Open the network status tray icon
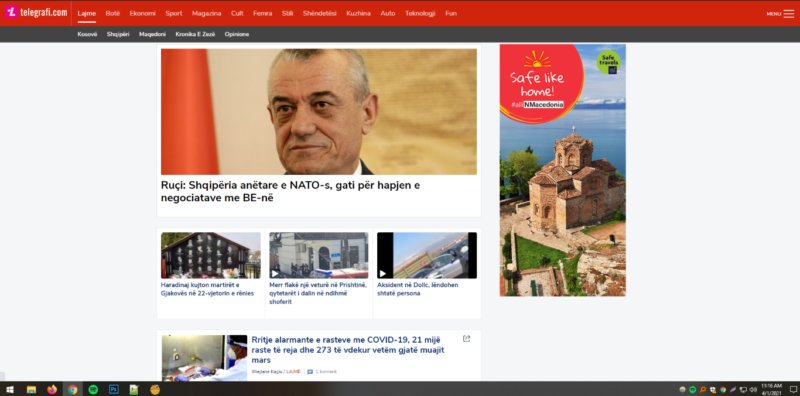Image resolution: width=800 pixels, height=396 pixels. click(x=743, y=389)
